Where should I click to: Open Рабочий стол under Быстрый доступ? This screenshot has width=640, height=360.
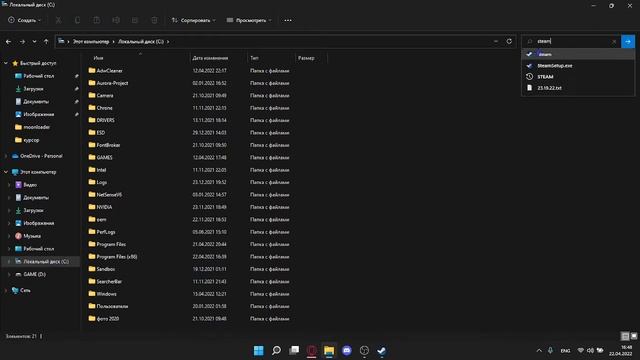(x=38, y=76)
